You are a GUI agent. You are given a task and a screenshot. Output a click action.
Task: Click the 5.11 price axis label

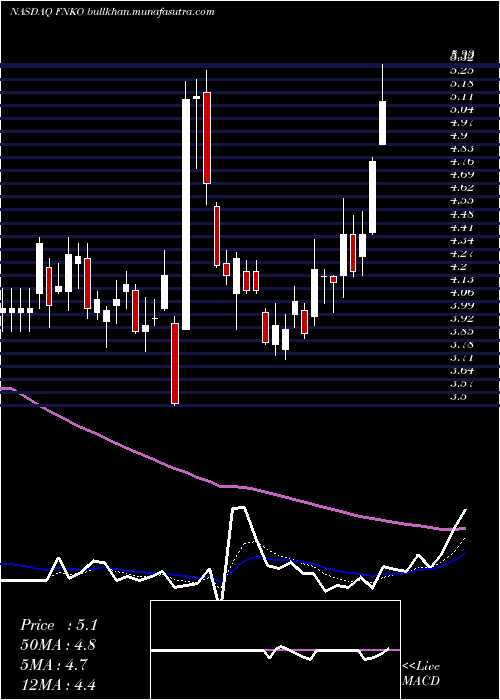tap(462, 96)
